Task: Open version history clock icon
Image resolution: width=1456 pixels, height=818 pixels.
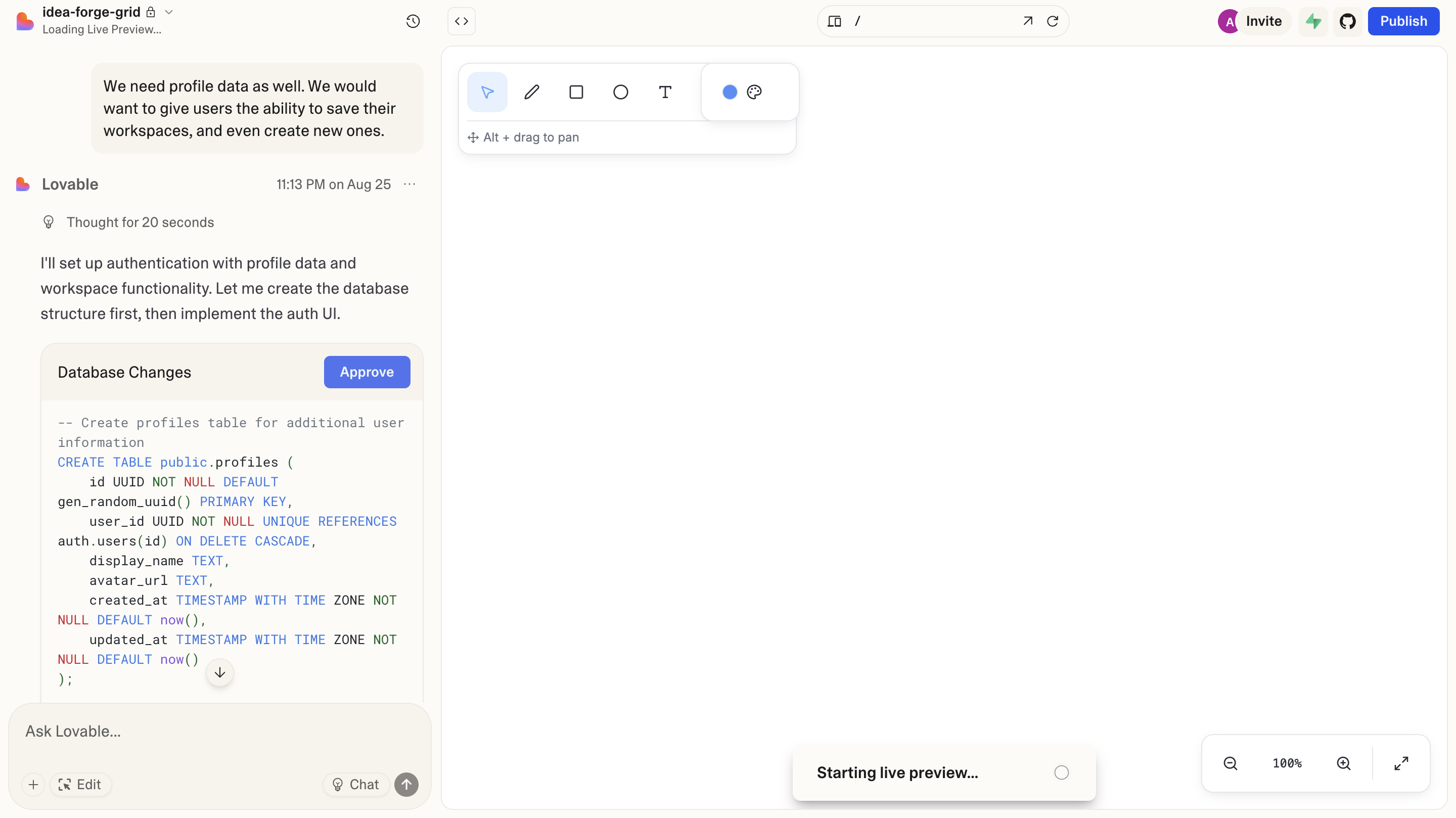Action: coord(413,21)
